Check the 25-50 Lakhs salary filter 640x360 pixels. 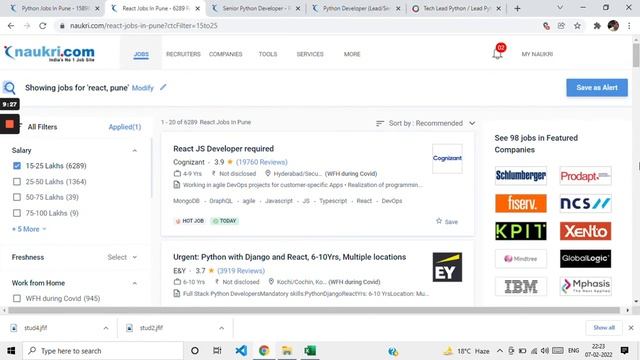pos(17,182)
